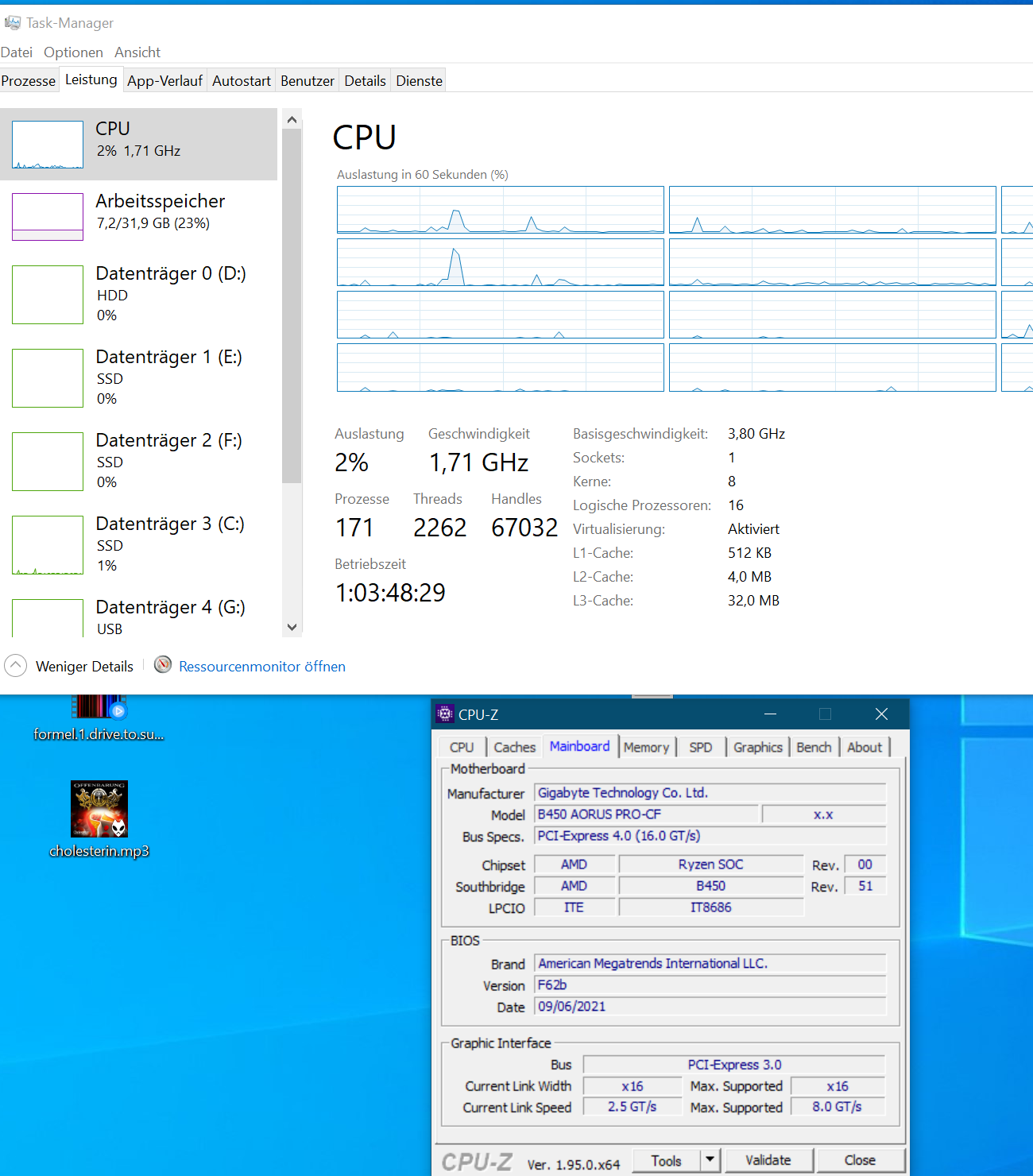
Task: Click the Model field B450 AORUS PRO-CF
Action: 646,814
